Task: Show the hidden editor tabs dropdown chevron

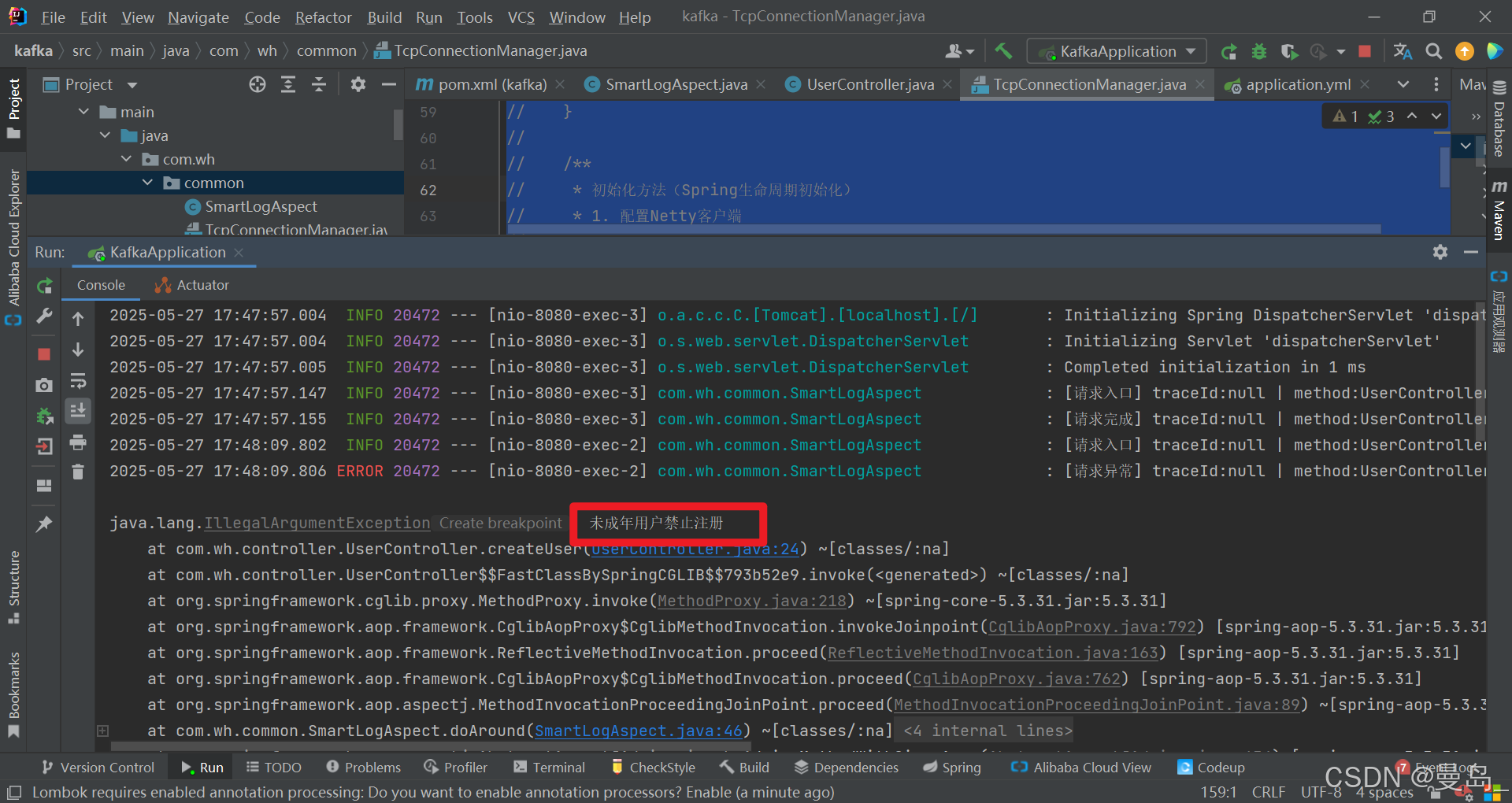Action: [1403, 84]
